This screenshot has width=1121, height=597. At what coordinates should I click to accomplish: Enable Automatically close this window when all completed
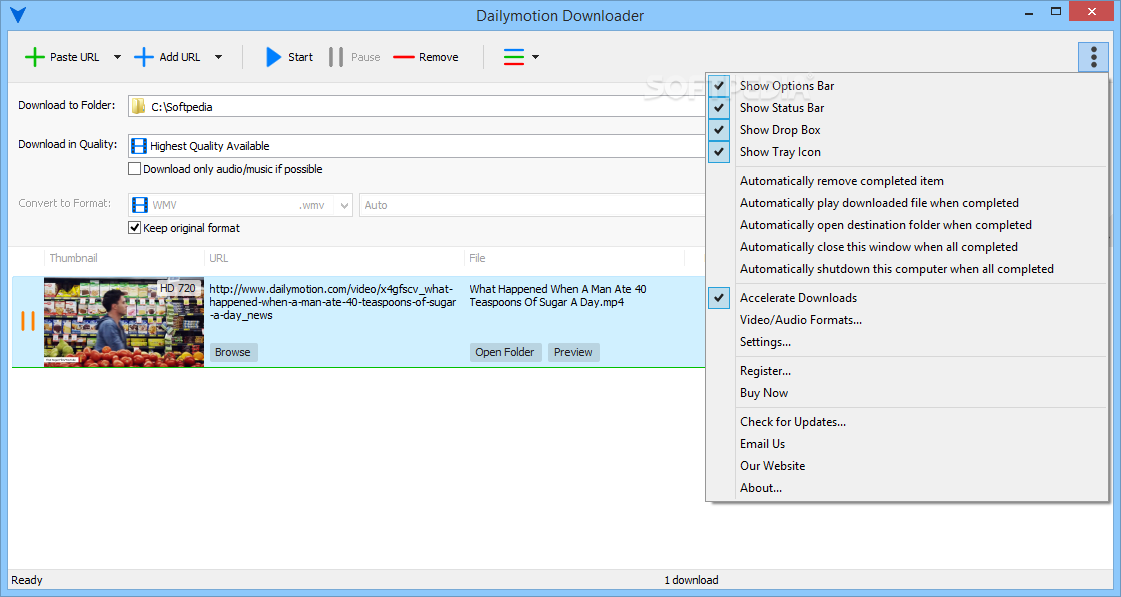coord(907,247)
